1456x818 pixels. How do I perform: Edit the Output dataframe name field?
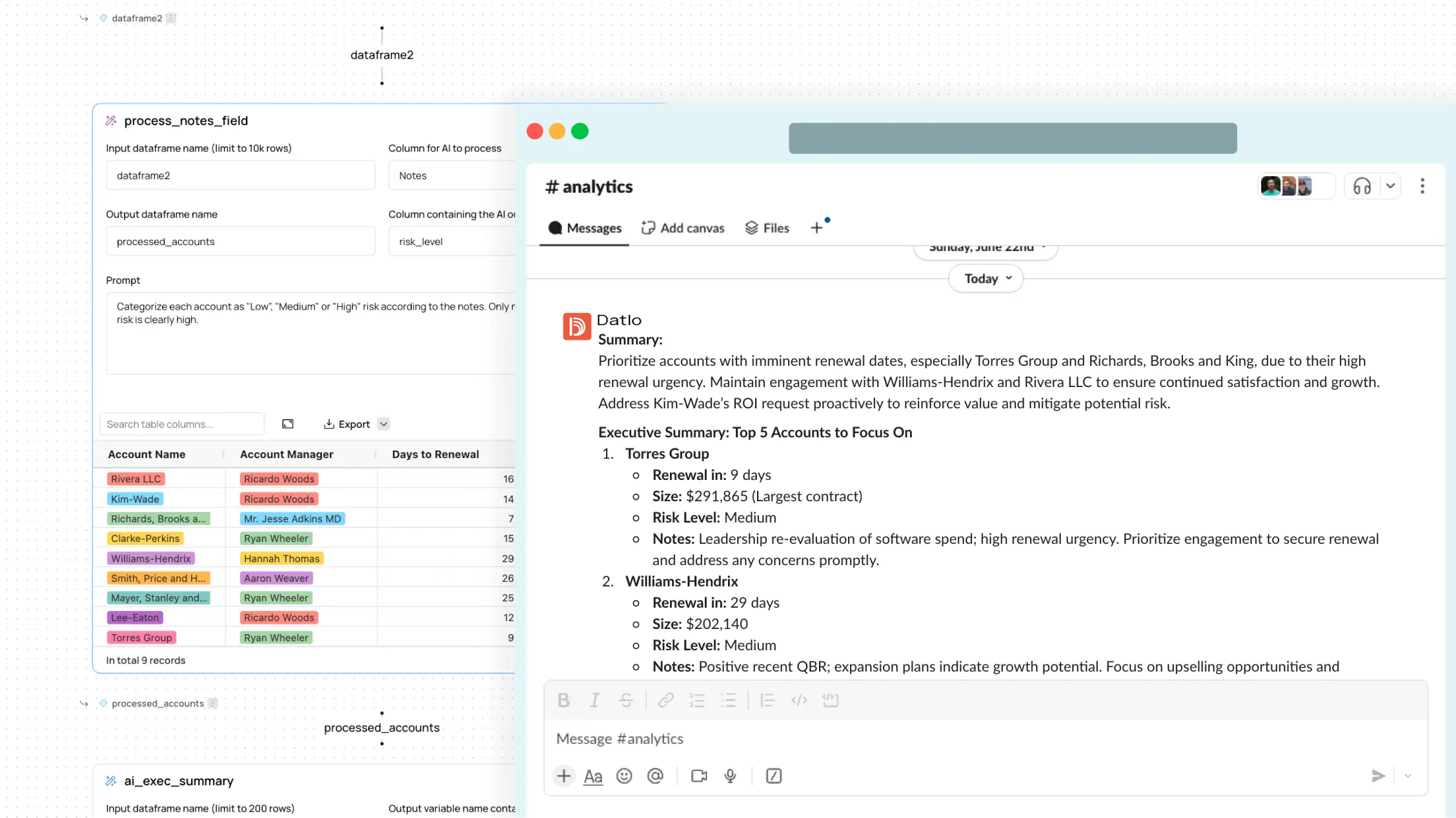(x=240, y=241)
